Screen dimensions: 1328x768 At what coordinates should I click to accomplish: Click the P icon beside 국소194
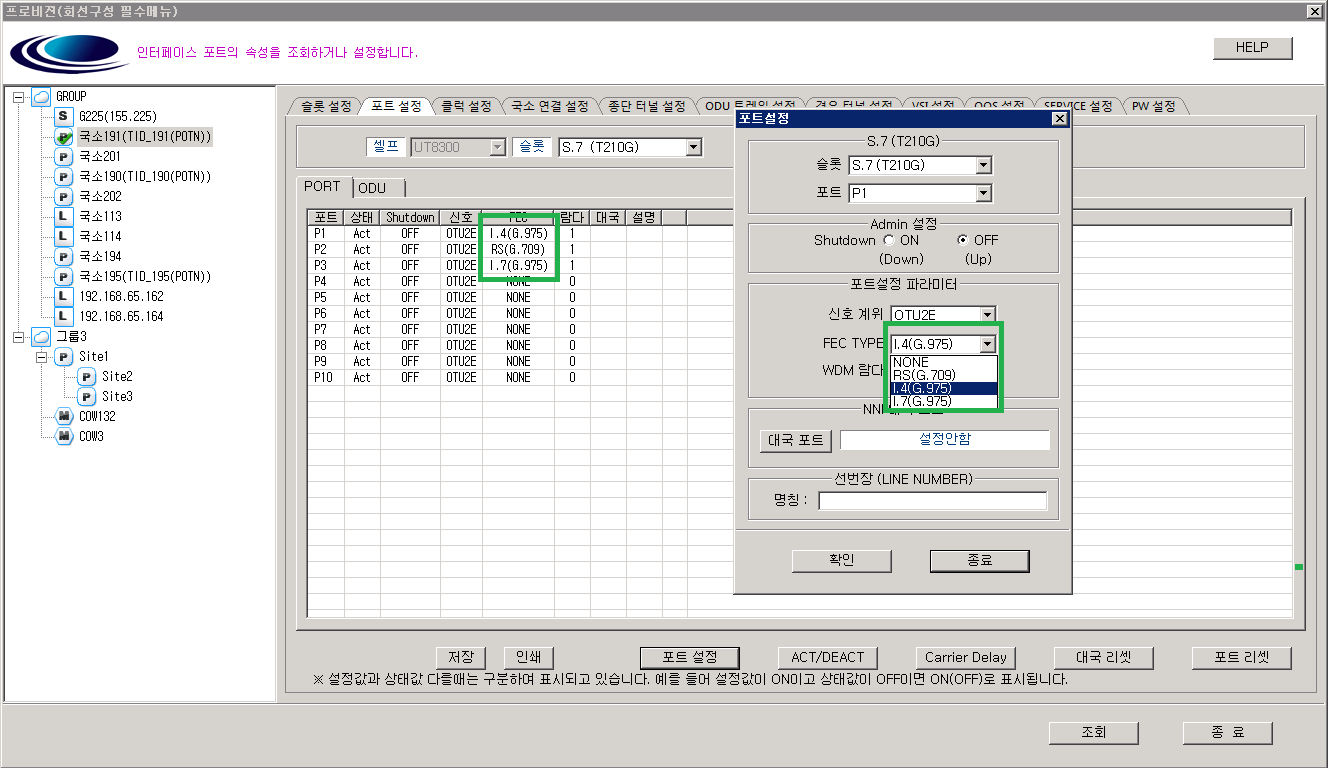tap(64, 256)
